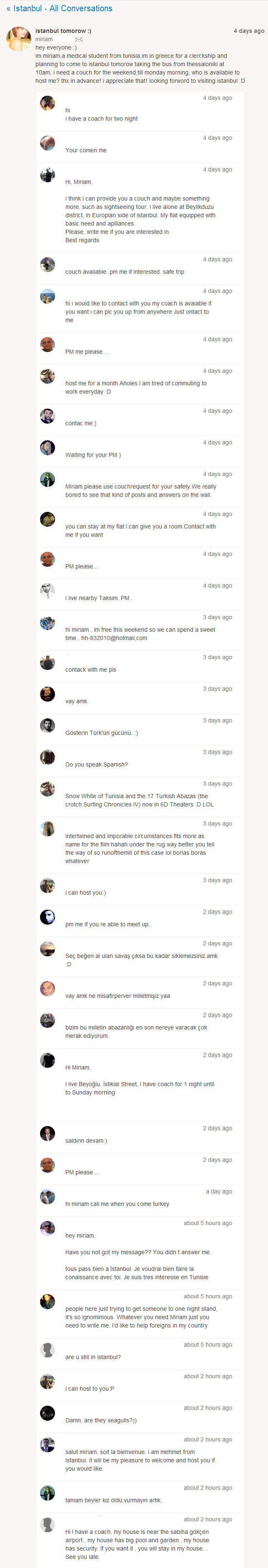The image size is (268, 1568).
Task: Click avatar of 'i have a coach for two night' reply
Action: (x=48, y=104)
